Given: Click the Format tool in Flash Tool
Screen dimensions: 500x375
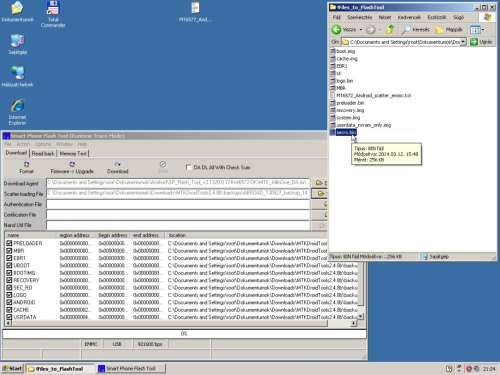Looking at the screenshot, I should coord(26,168).
